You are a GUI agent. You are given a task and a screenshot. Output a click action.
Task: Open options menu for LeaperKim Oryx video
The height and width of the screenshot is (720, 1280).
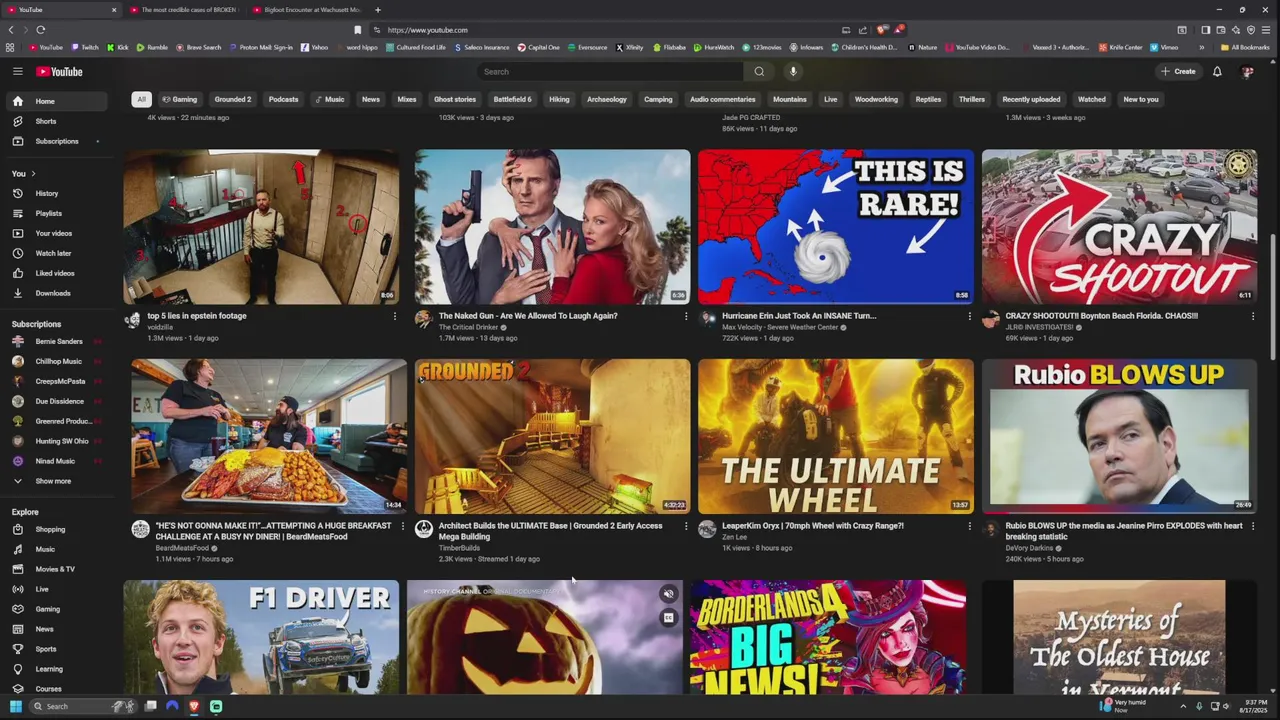pyautogui.click(x=969, y=527)
